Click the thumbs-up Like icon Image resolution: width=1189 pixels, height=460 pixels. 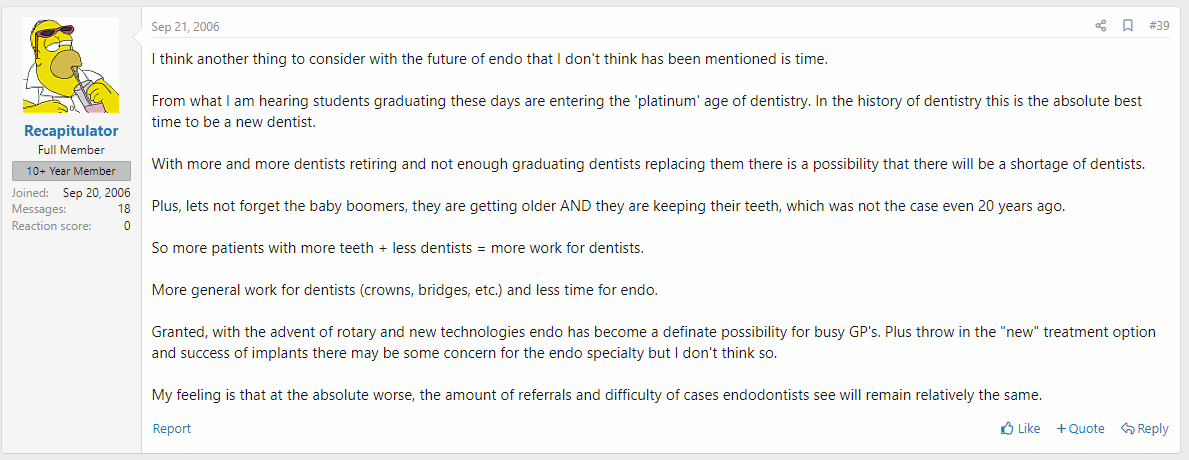(x=1007, y=429)
